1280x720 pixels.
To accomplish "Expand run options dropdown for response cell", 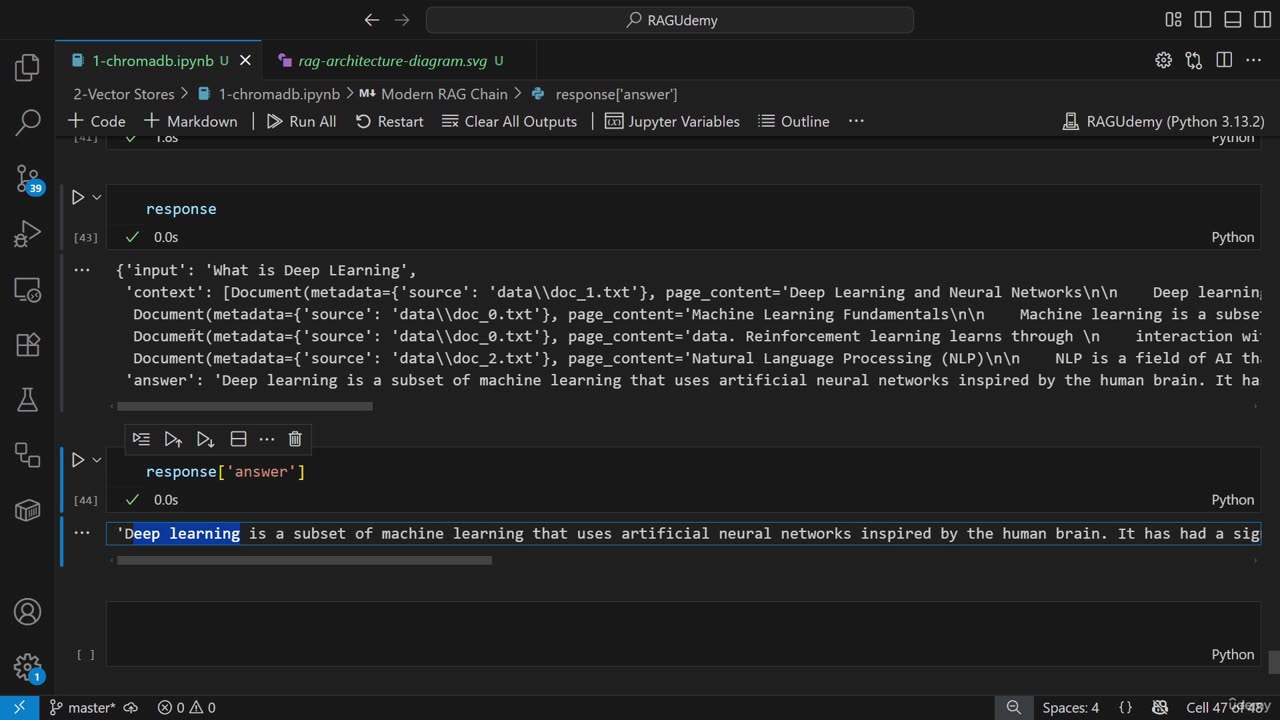I will coord(97,197).
